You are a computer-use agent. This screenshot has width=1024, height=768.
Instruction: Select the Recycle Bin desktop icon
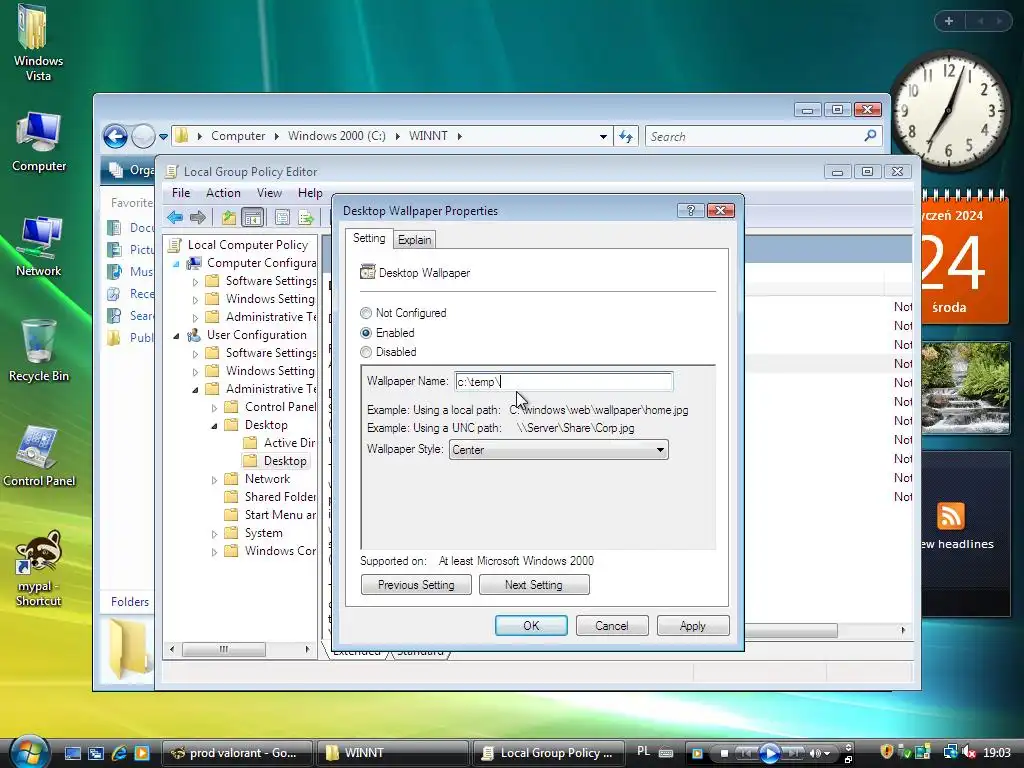[x=39, y=351]
